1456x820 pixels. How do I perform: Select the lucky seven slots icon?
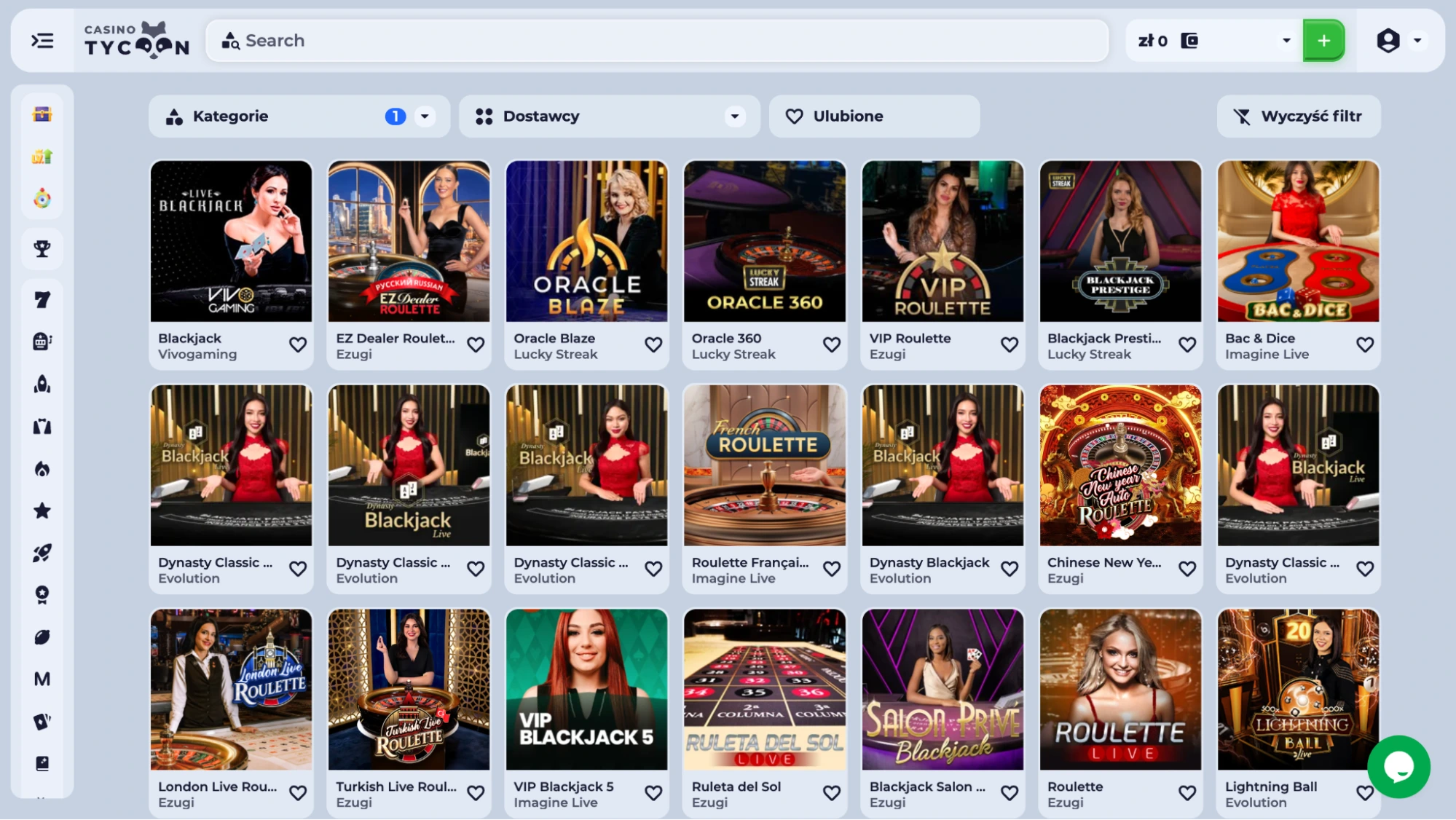42,299
